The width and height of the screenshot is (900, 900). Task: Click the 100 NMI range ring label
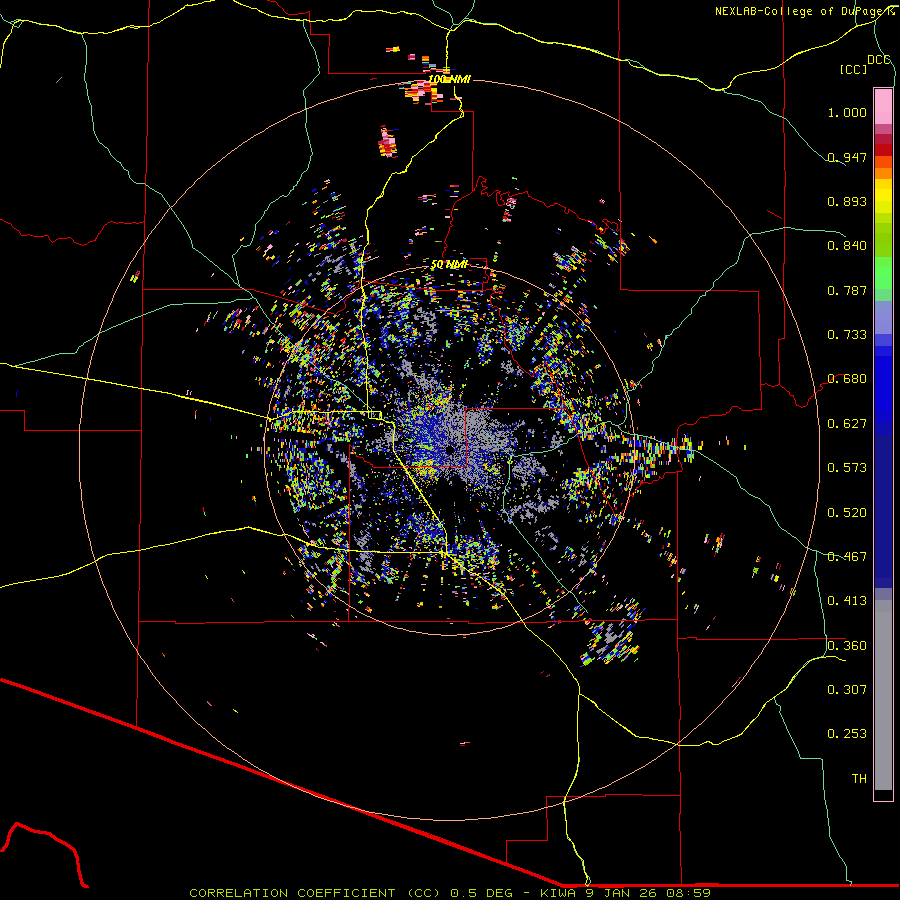[x=449, y=79]
